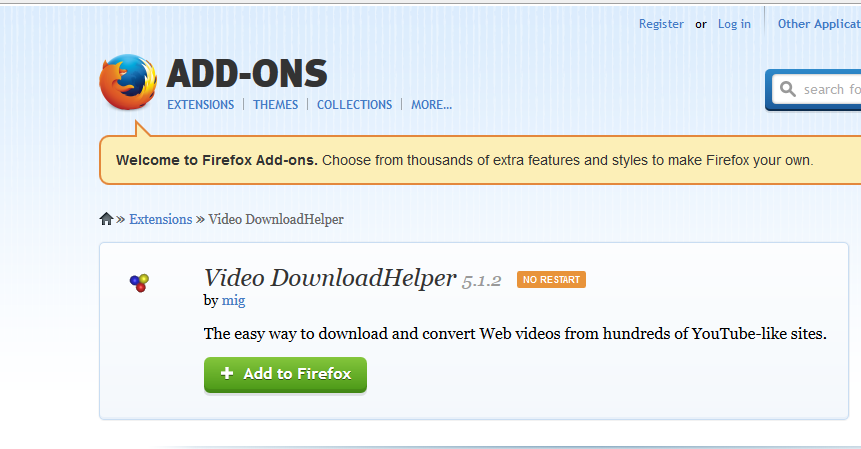Click the NO RESTART badge
This screenshot has width=861, height=449.
(x=551, y=279)
